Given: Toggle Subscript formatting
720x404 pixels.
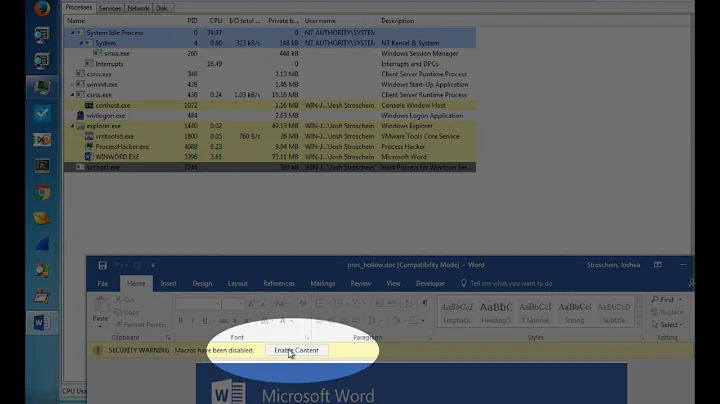Looking at the screenshot, I should pos(235,320).
